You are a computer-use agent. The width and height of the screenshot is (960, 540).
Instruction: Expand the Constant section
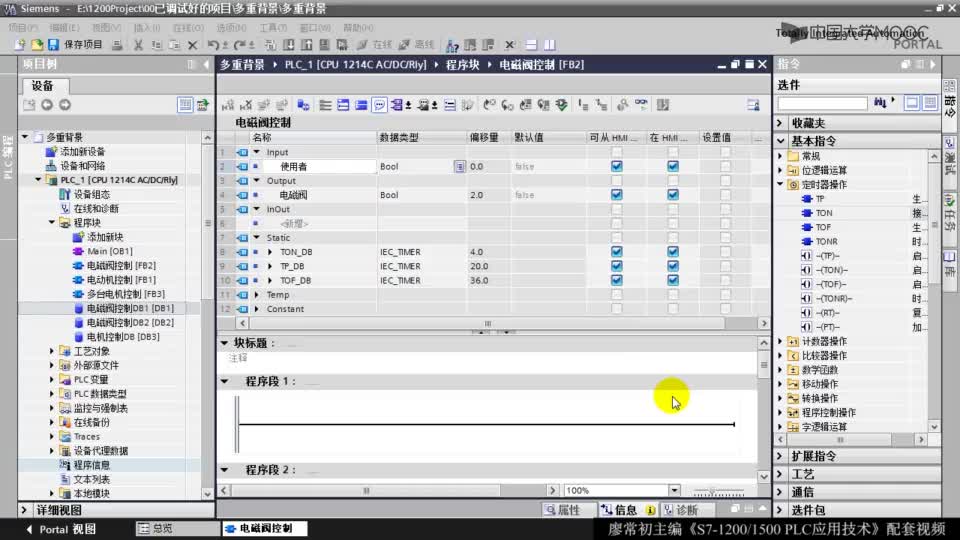tap(257, 309)
